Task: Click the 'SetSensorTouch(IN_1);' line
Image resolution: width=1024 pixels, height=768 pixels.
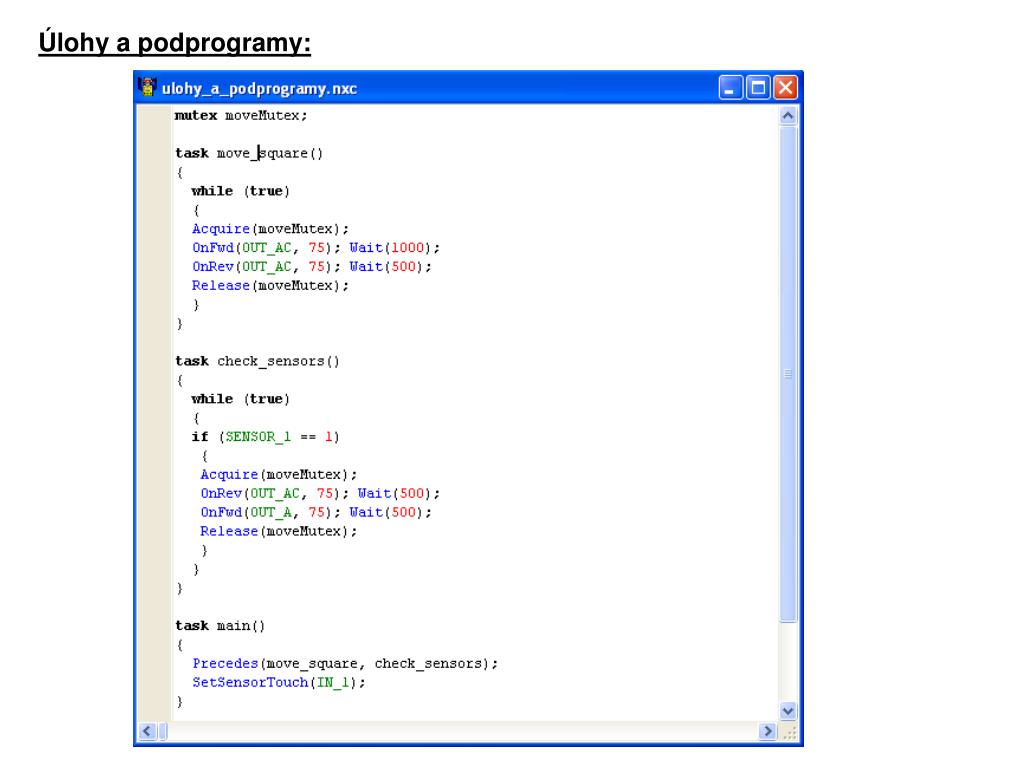Action: pyautogui.click(x=279, y=683)
